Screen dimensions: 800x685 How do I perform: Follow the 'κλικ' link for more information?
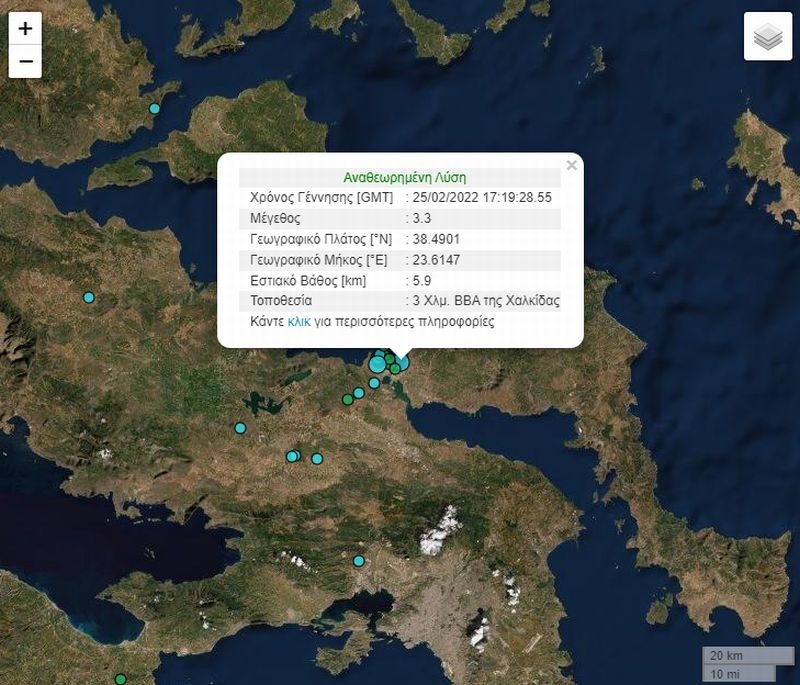point(299,323)
